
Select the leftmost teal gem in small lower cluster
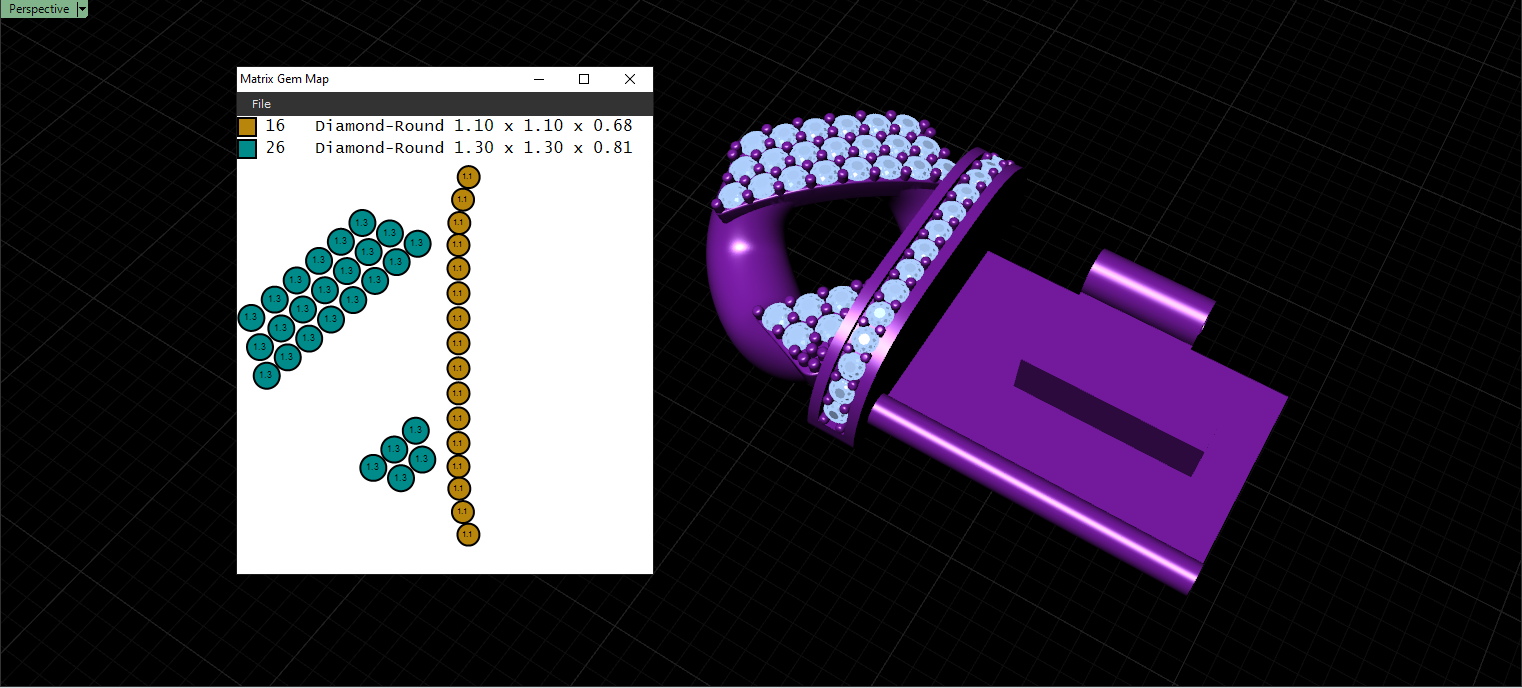coord(373,467)
